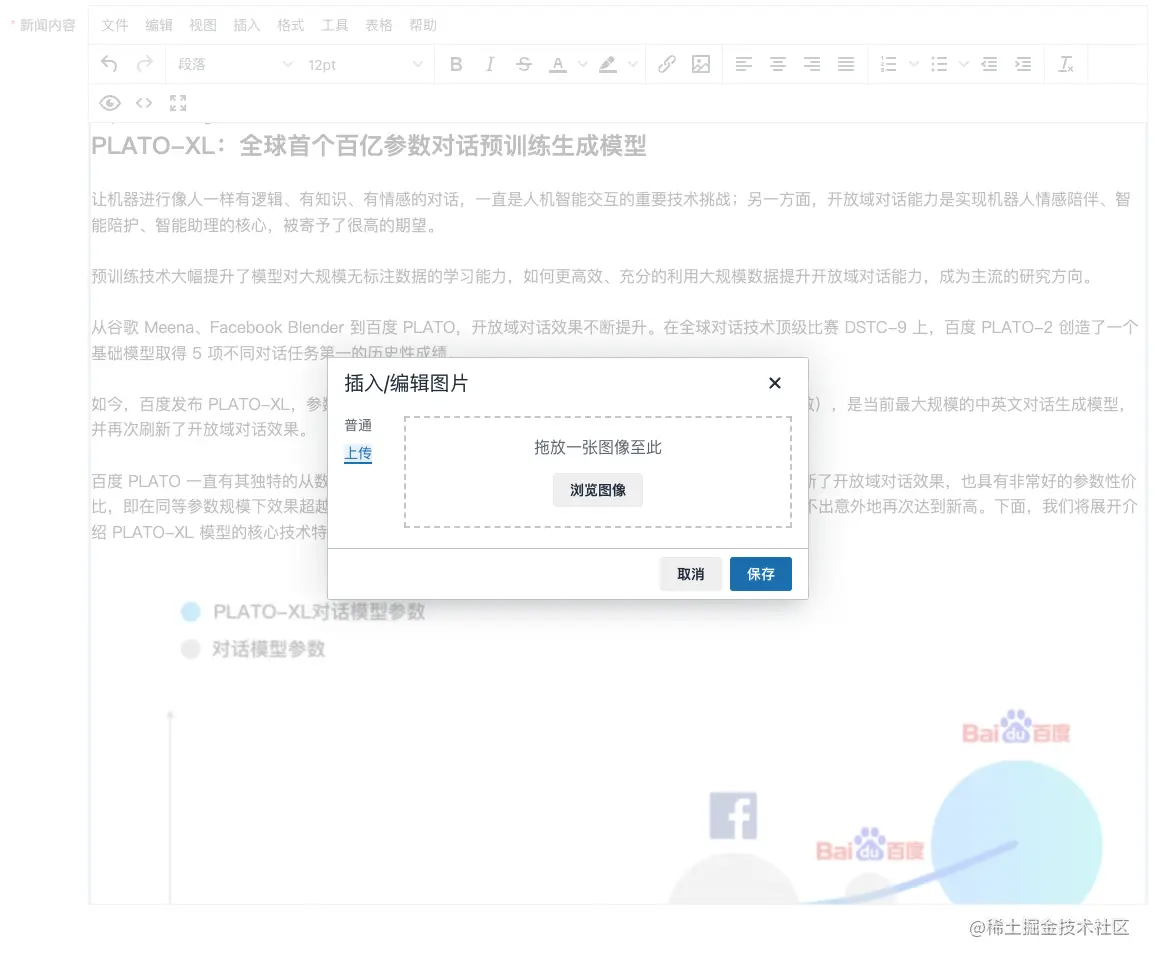
Task: Expand numbered list style arrow
Action: pos(913,64)
